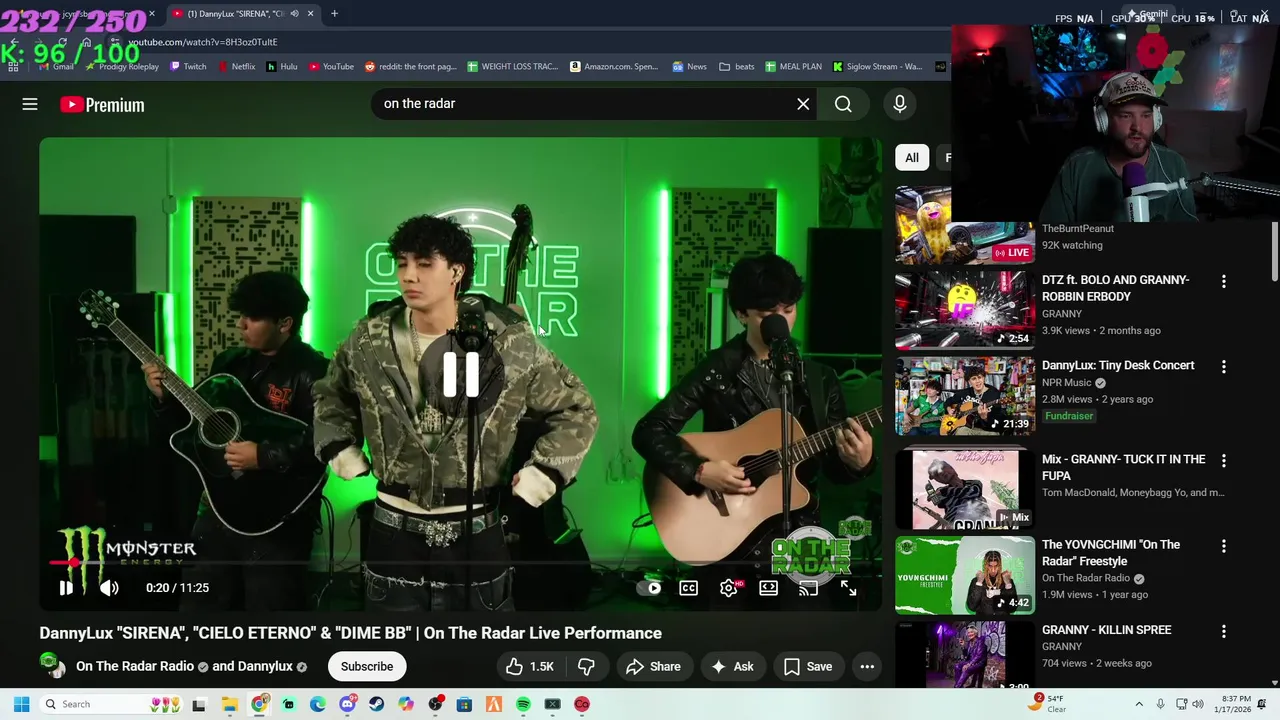
Task: Open more actions menu below video
Action: [867, 667]
